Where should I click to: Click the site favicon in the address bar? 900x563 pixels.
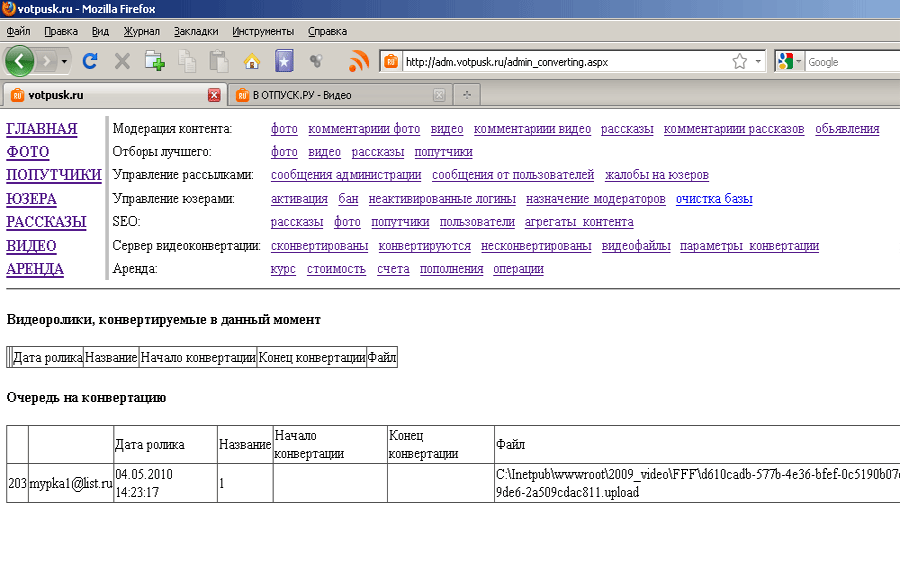(391, 61)
